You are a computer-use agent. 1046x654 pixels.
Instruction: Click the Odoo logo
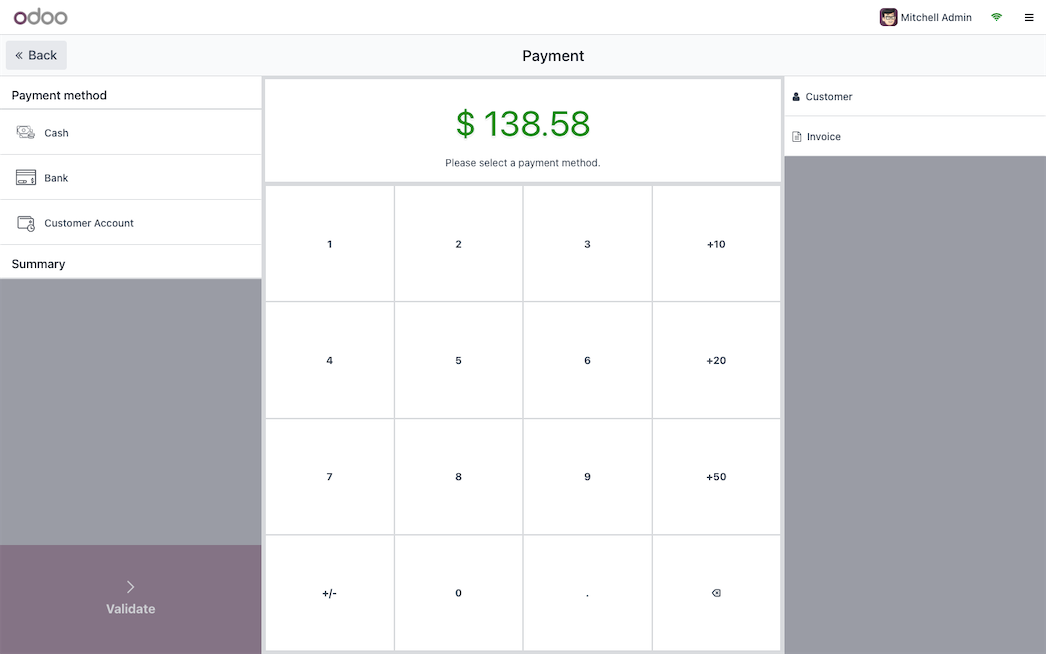41,17
